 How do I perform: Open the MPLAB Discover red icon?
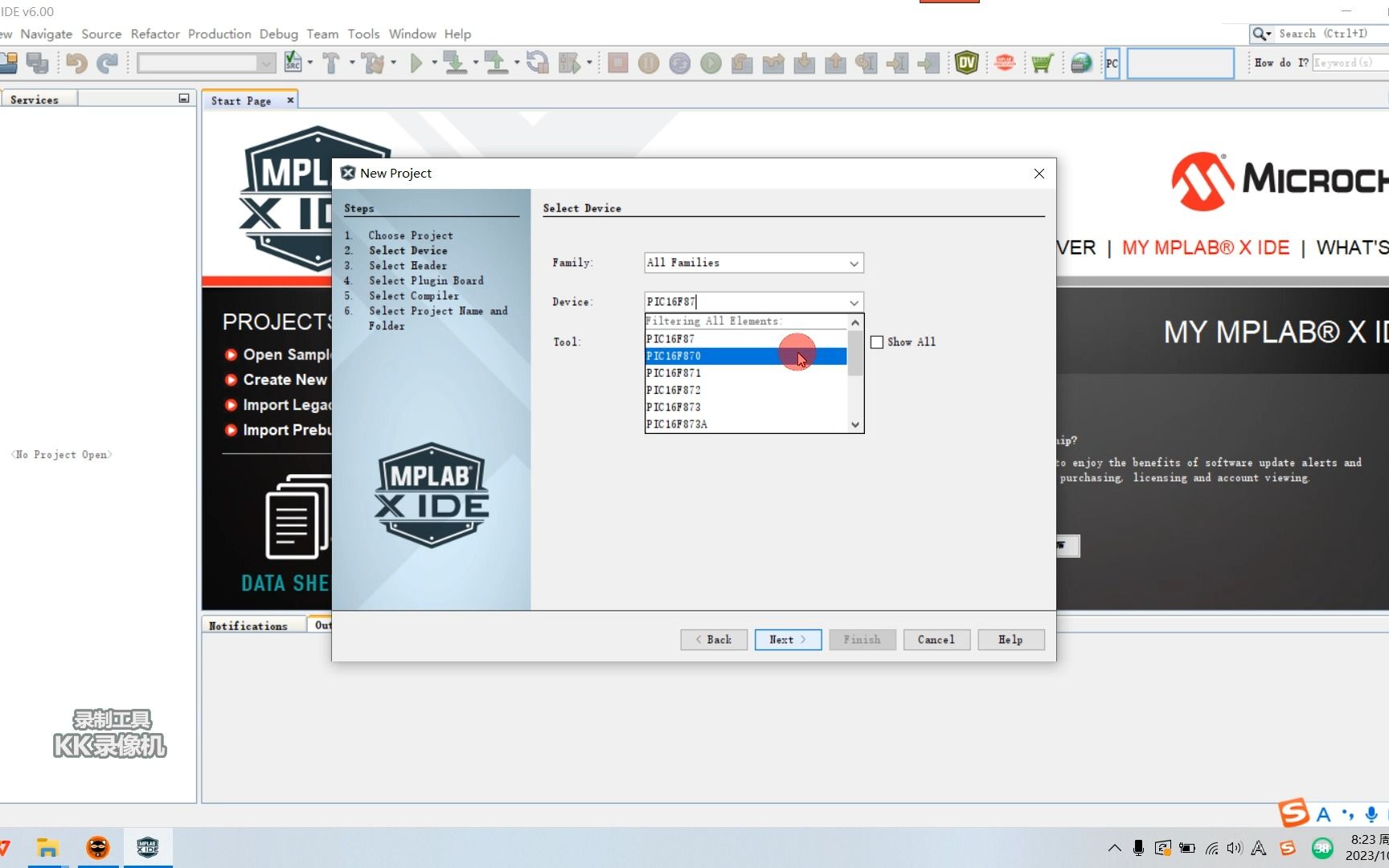1005,63
